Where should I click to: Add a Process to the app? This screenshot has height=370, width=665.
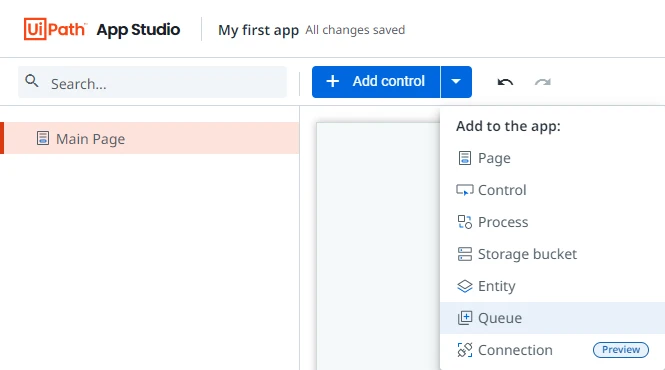click(x=552, y=222)
